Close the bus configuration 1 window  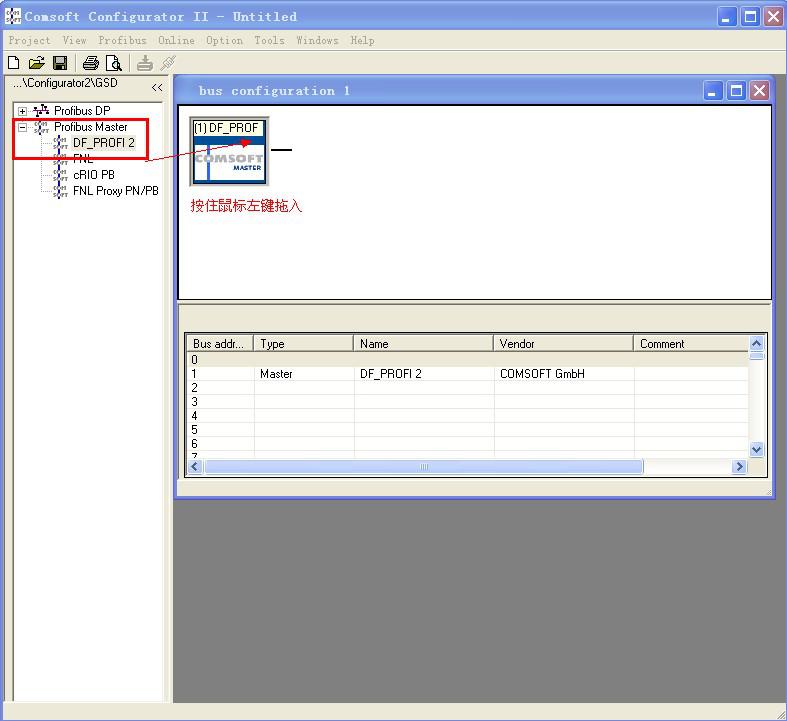tap(759, 91)
